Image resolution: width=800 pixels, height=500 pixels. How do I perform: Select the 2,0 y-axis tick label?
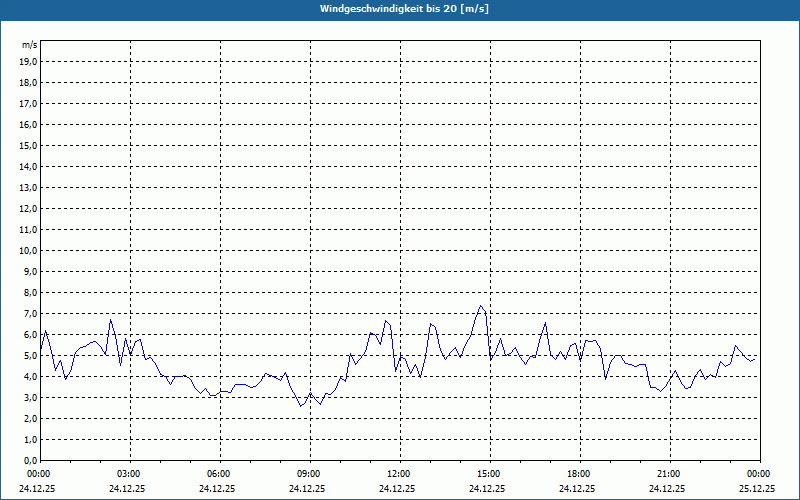coord(29,418)
